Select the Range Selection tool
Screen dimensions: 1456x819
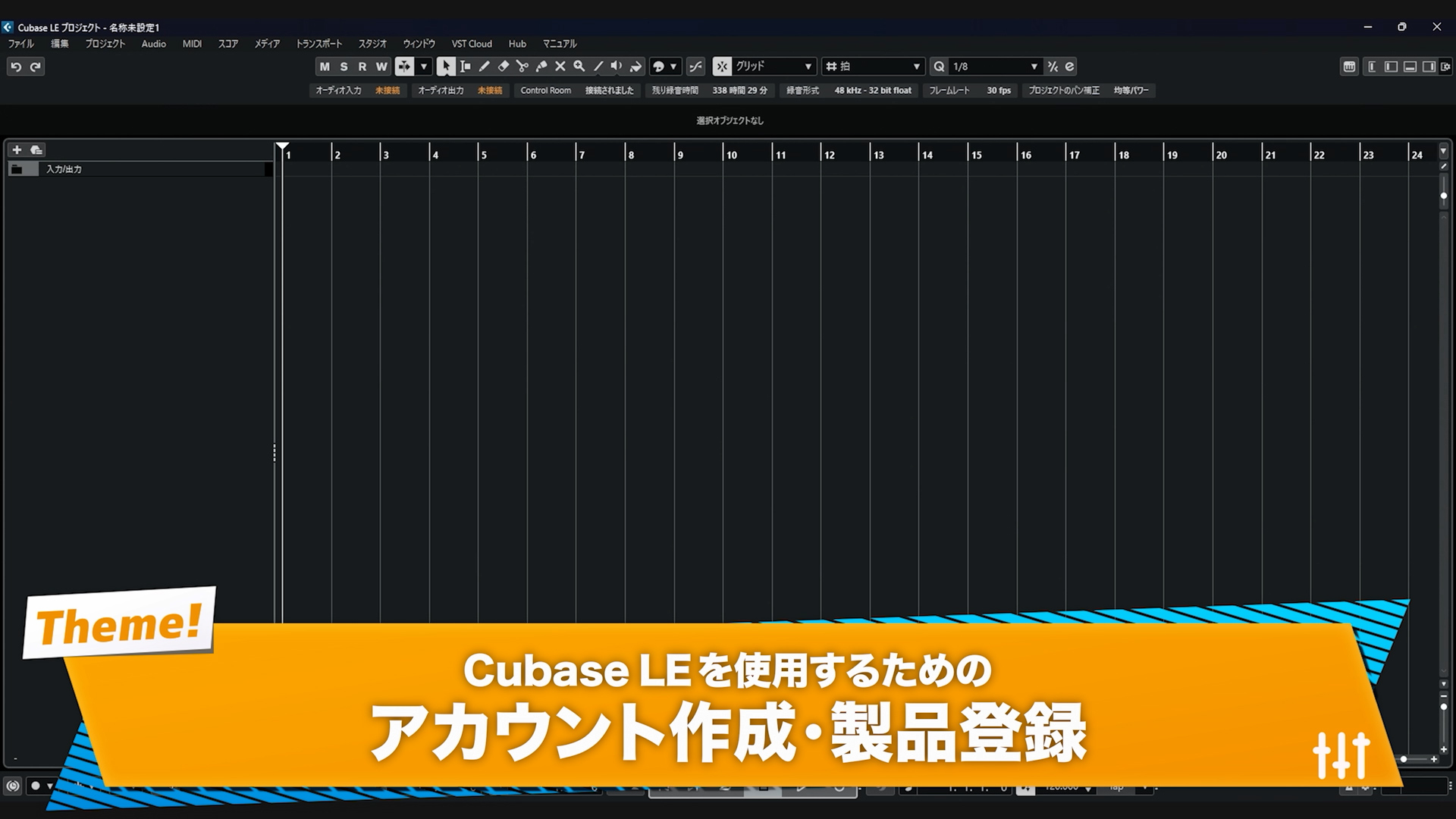pos(465,67)
